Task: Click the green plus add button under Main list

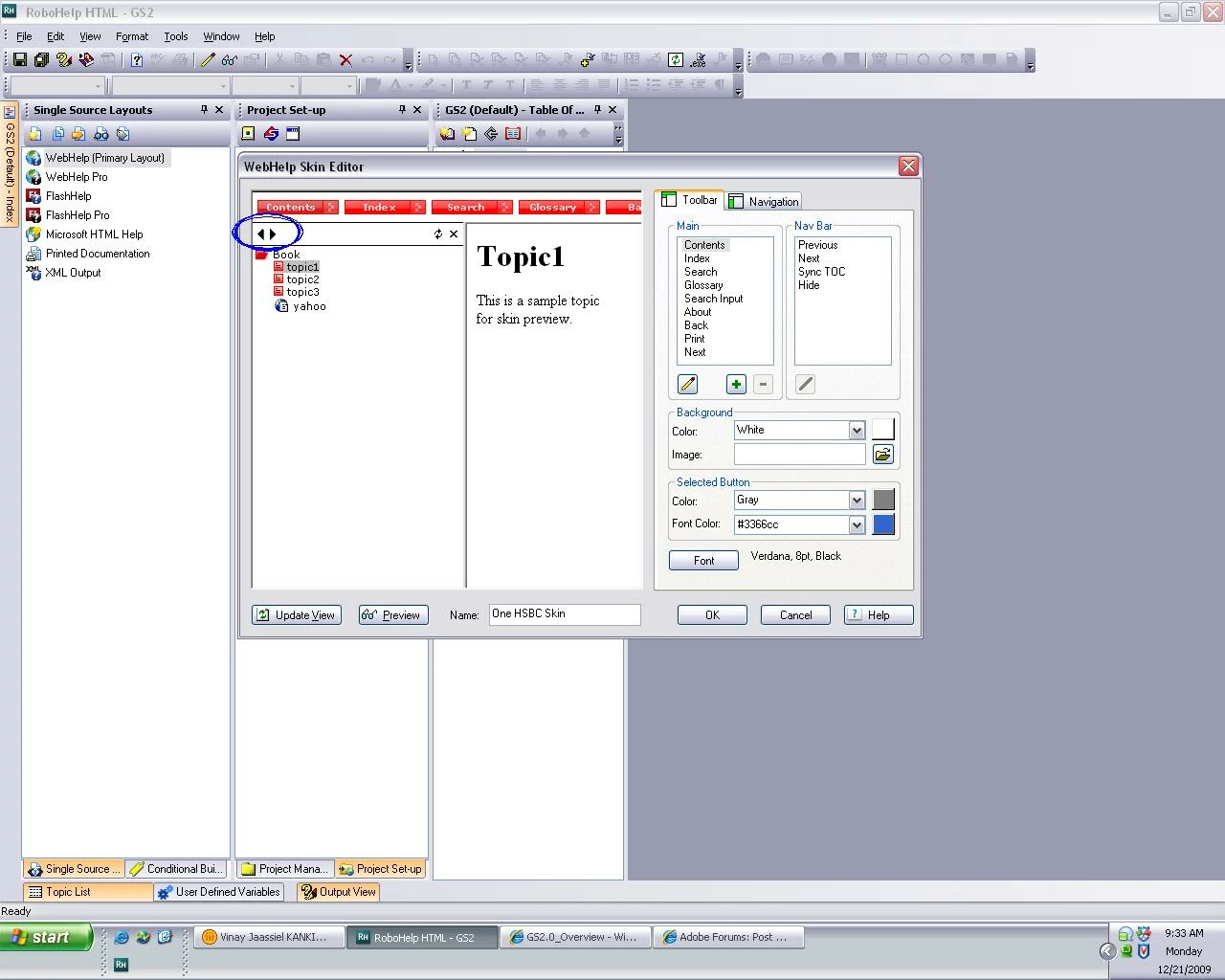Action: point(736,384)
